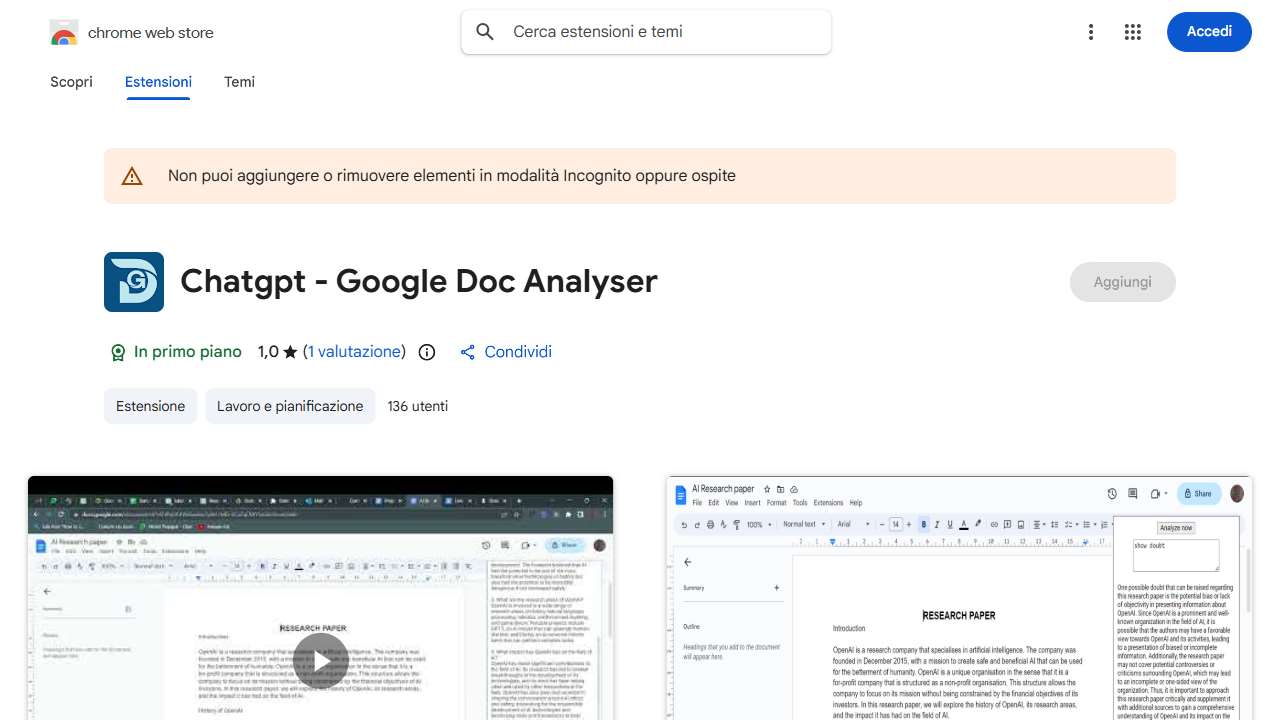The height and width of the screenshot is (720, 1280).
Task: Click the info icon beside the rating
Action: [426, 352]
